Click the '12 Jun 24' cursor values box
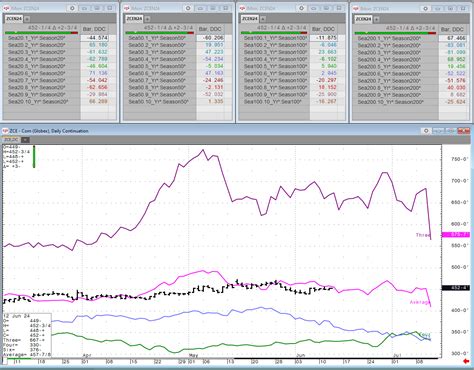The height and width of the screenshot is (370, 474). (x=27, y=335)
